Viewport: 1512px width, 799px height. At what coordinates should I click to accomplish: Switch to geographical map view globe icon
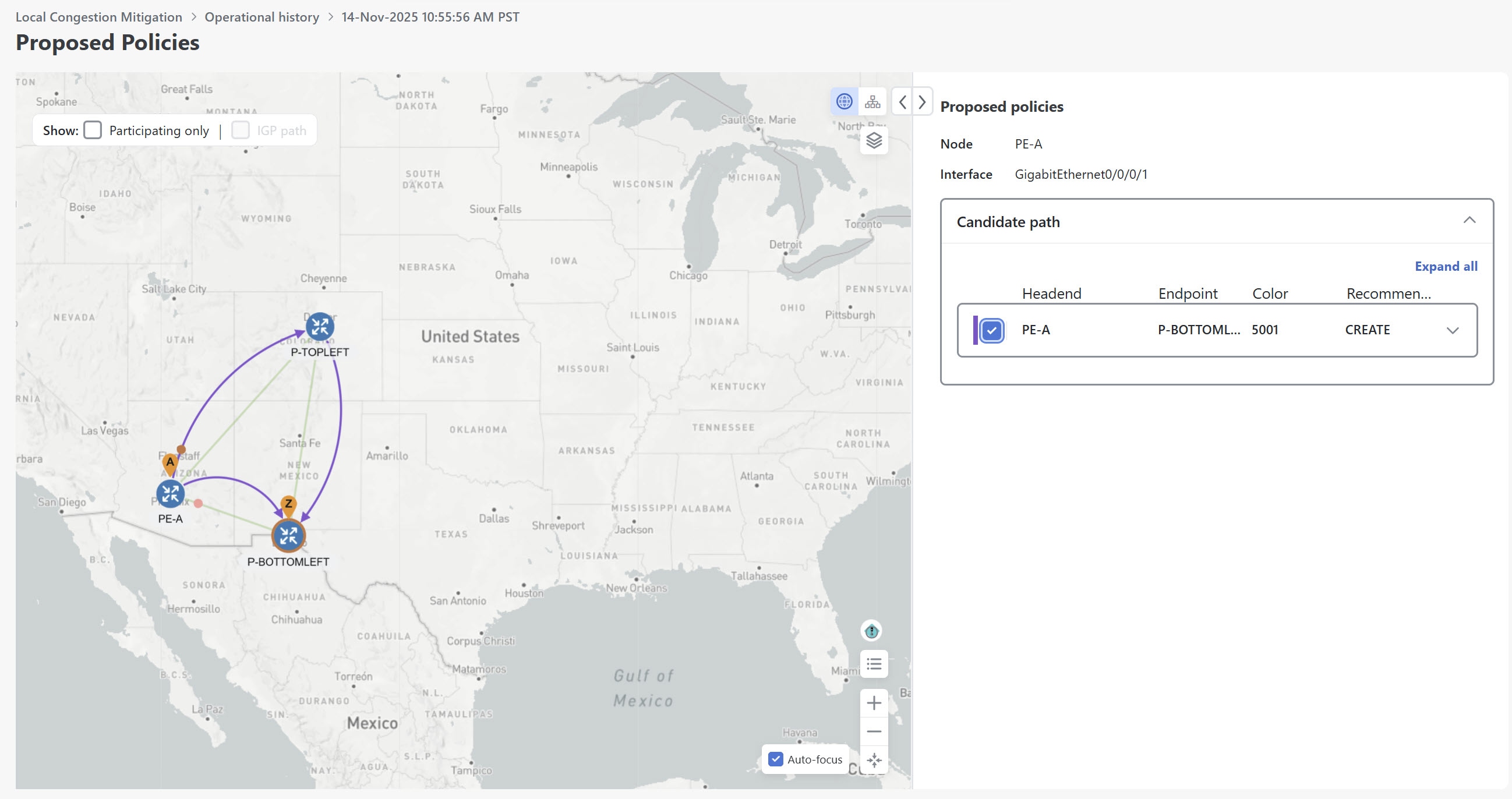click(844, 101)
